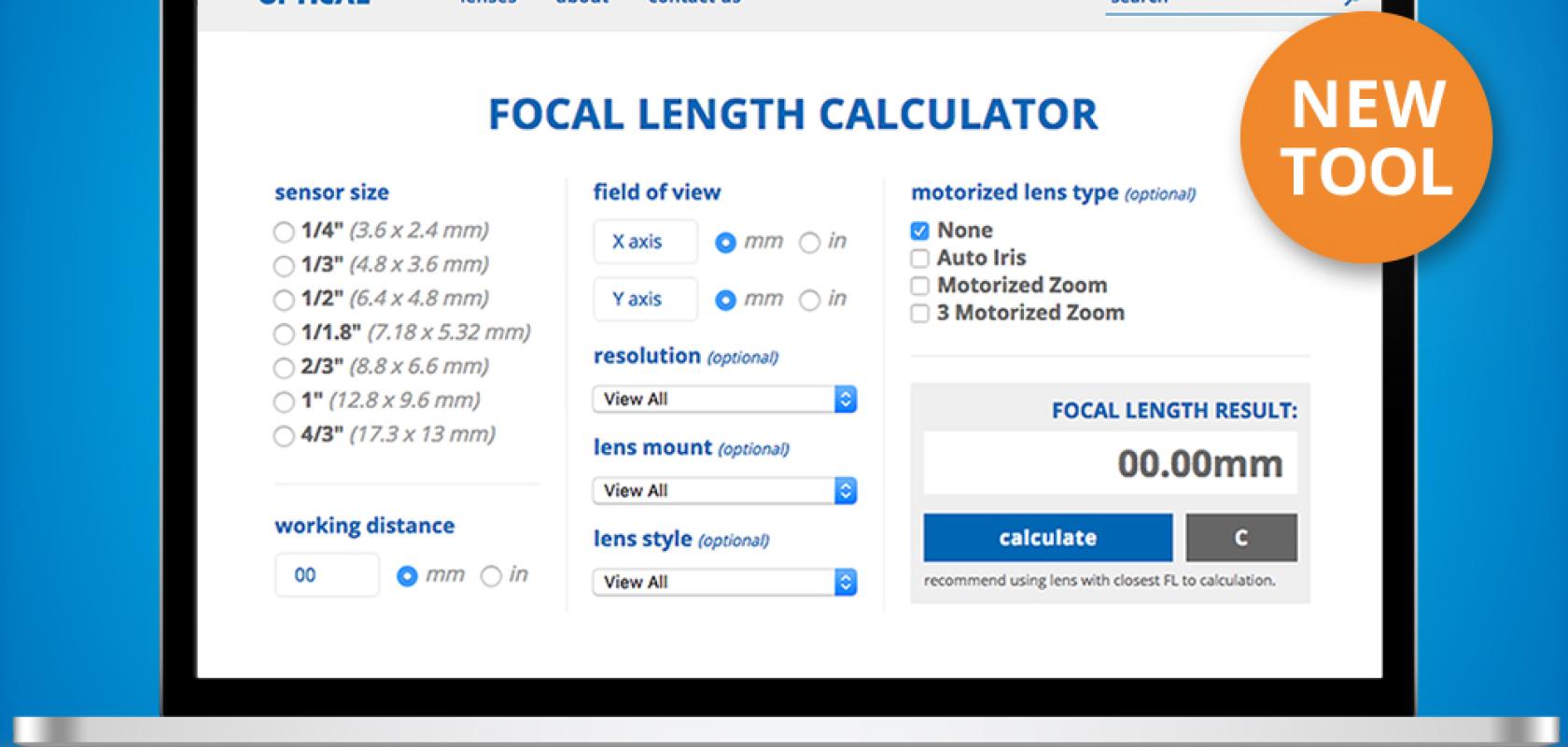Select the 1/4" sensor size option
This screenshot has width=1568, height=747.
pos(284,233)
